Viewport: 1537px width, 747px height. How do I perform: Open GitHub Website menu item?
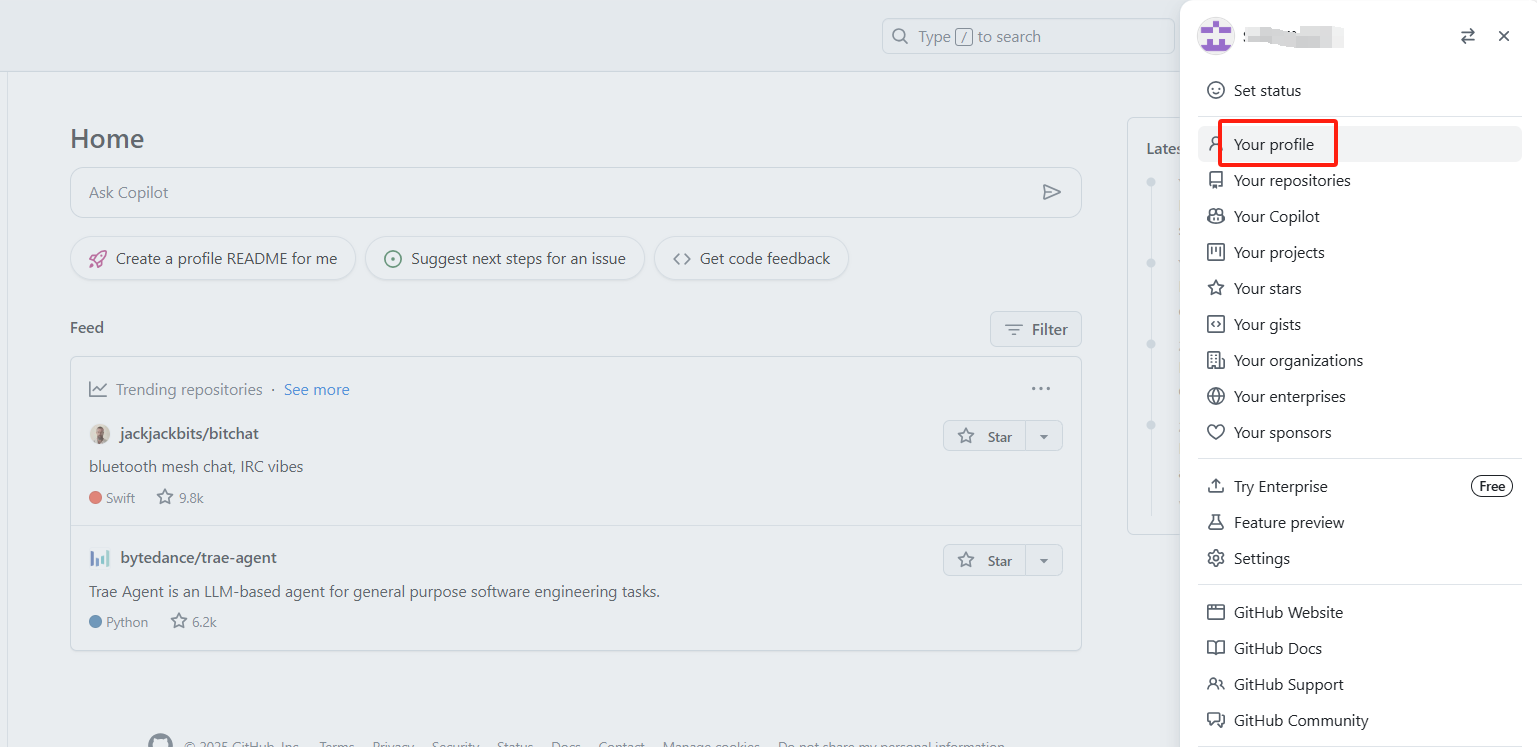click(x=1360, y=612)
